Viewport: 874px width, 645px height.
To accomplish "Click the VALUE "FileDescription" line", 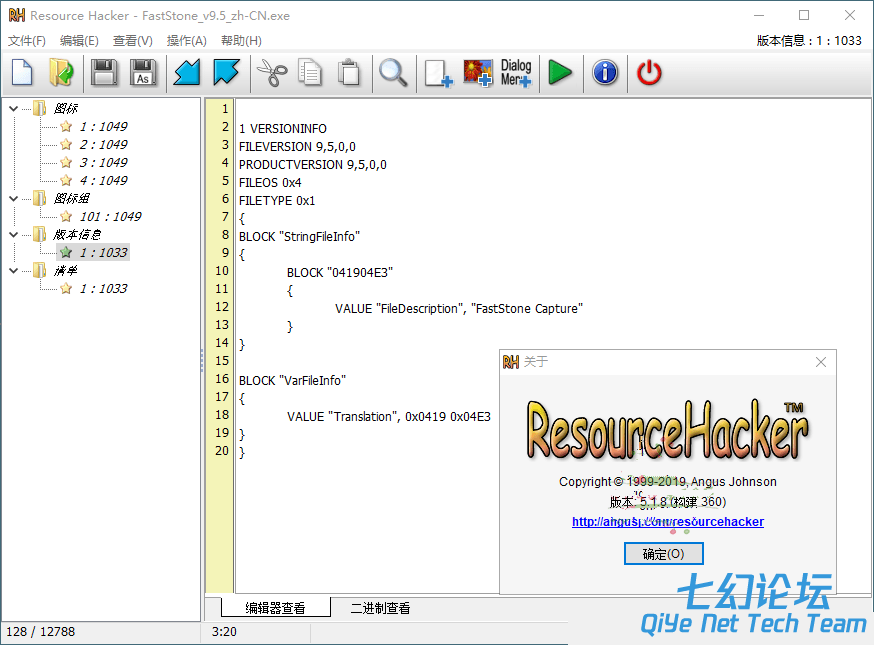I will point(459,308).
